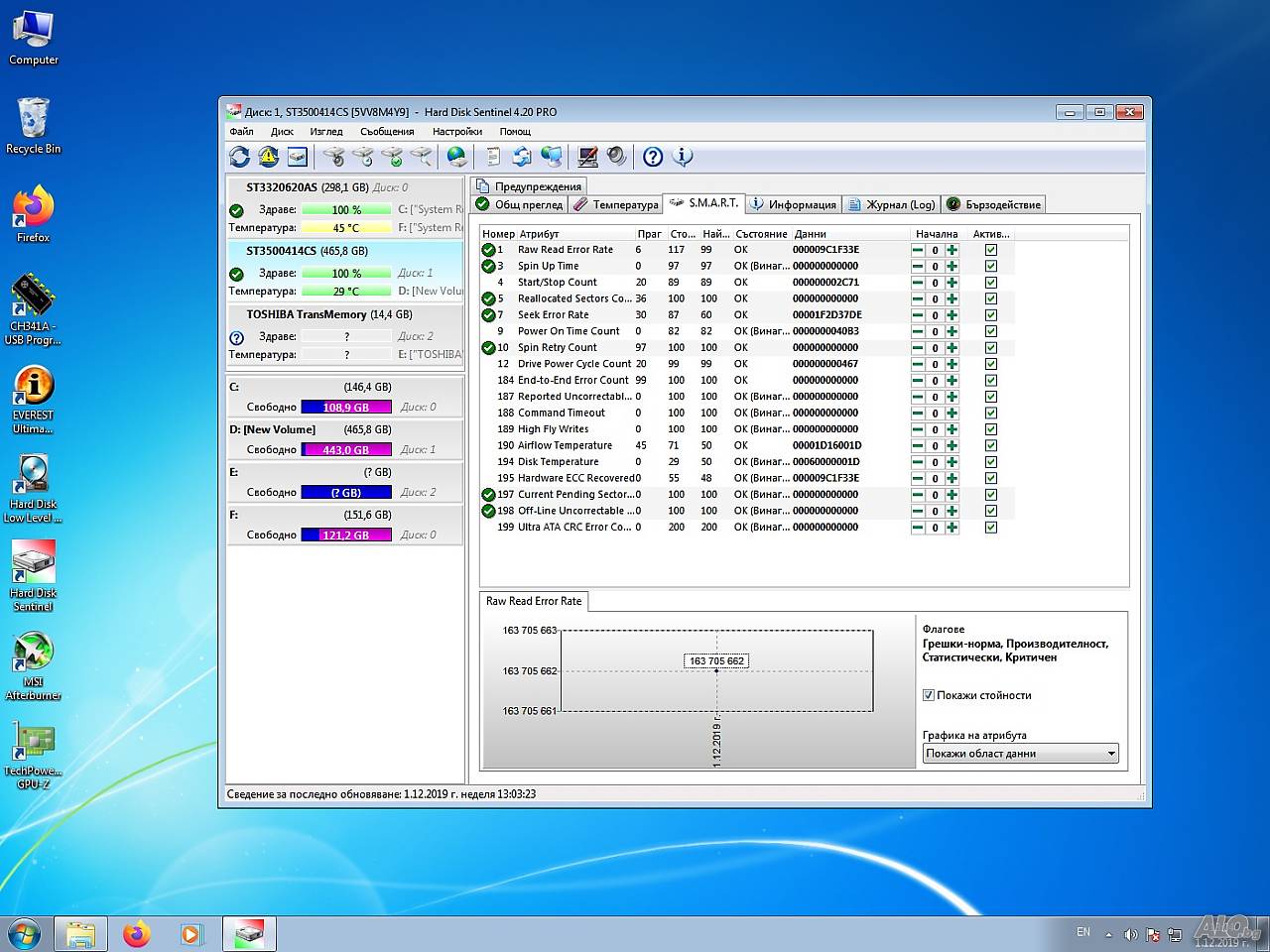1270x952 pixels.
Task: Increase offset with plus for Raw Read Error Rate
Action: [952, 250]
